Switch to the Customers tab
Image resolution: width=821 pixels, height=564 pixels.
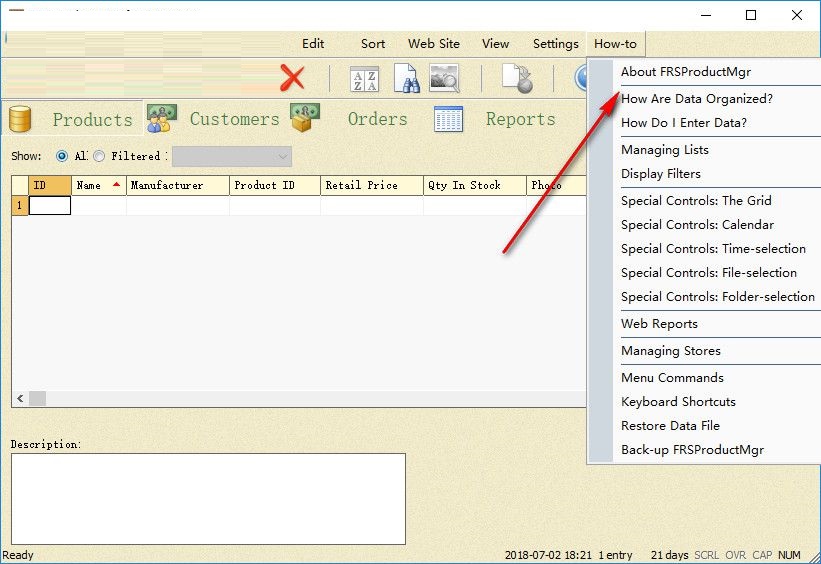213,119
